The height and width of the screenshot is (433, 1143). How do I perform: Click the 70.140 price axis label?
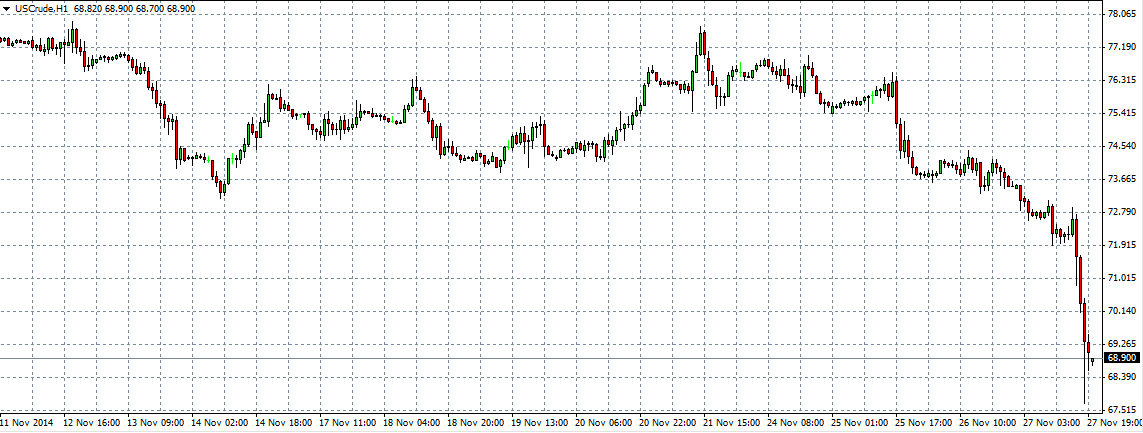tap(1121, 311)
